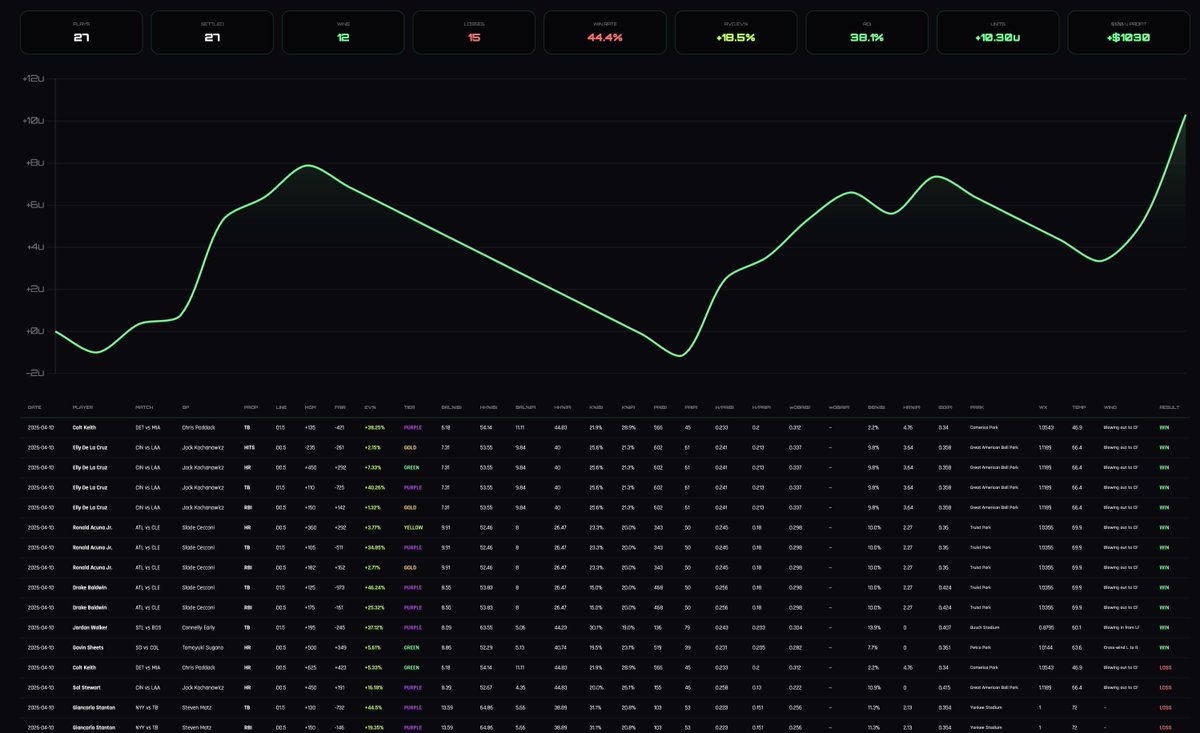This screenshot has width=1200, height=733.
Task: Click the +37.12% EV value
Action: 375,627
